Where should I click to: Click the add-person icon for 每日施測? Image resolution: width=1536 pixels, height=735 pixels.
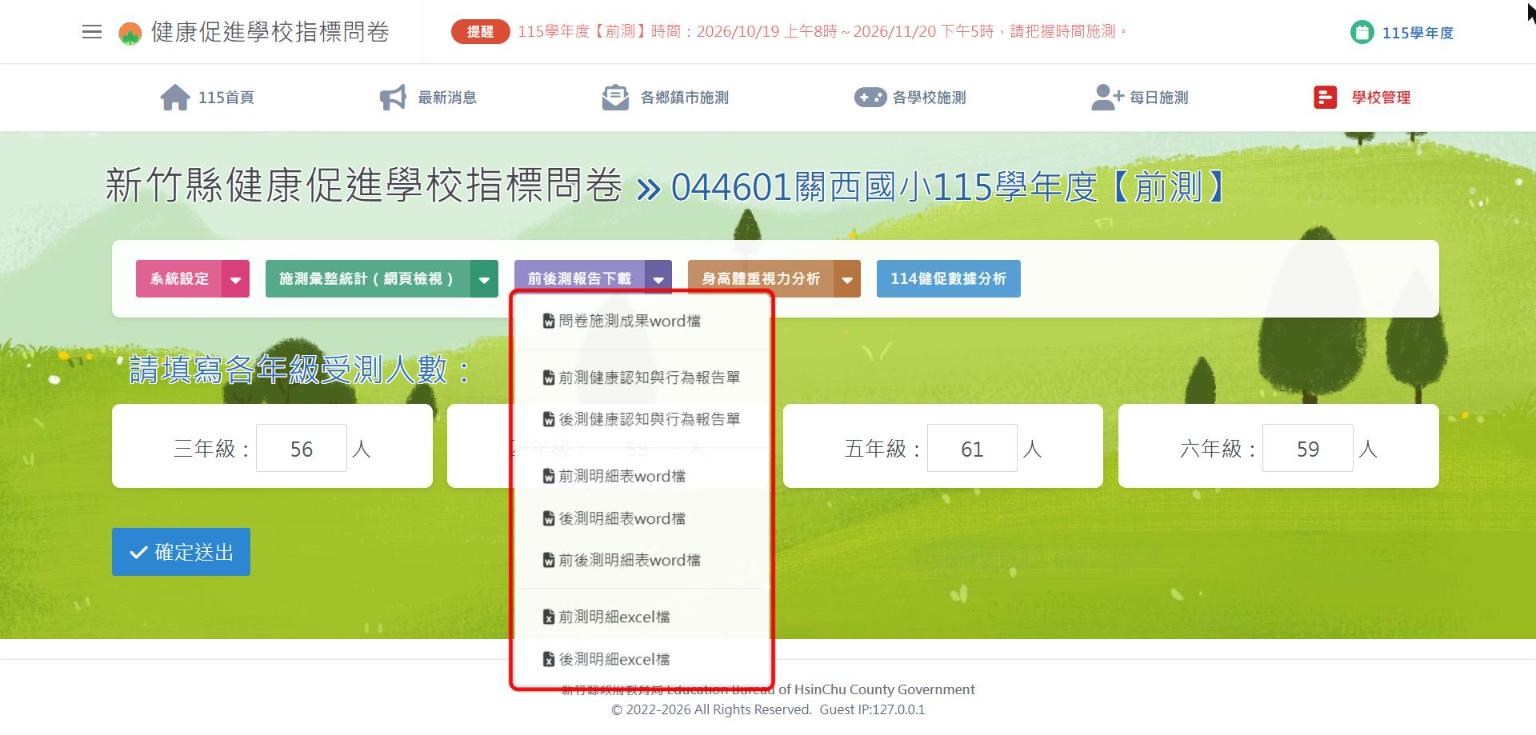(x=1107, y=97)
